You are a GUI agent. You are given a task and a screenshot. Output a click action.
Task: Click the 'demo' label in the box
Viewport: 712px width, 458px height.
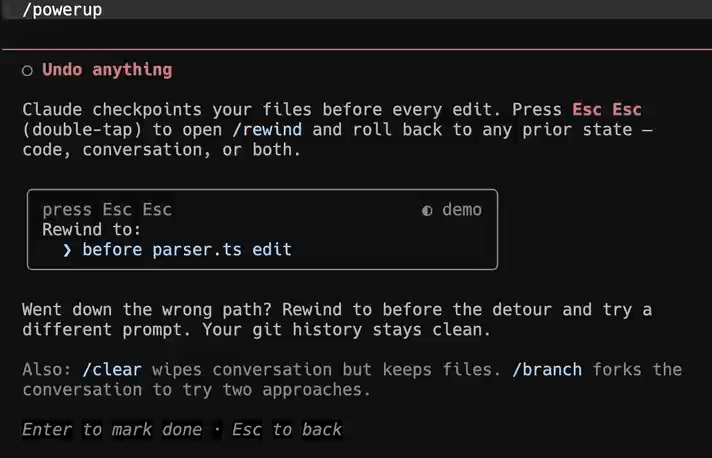tap(462, 210)
